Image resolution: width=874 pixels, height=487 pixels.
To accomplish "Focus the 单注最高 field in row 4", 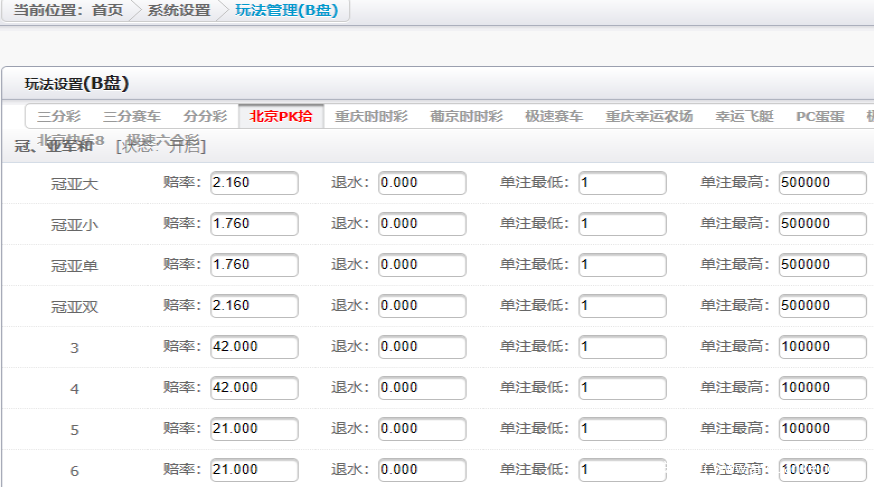I will (x=822, y=388).
